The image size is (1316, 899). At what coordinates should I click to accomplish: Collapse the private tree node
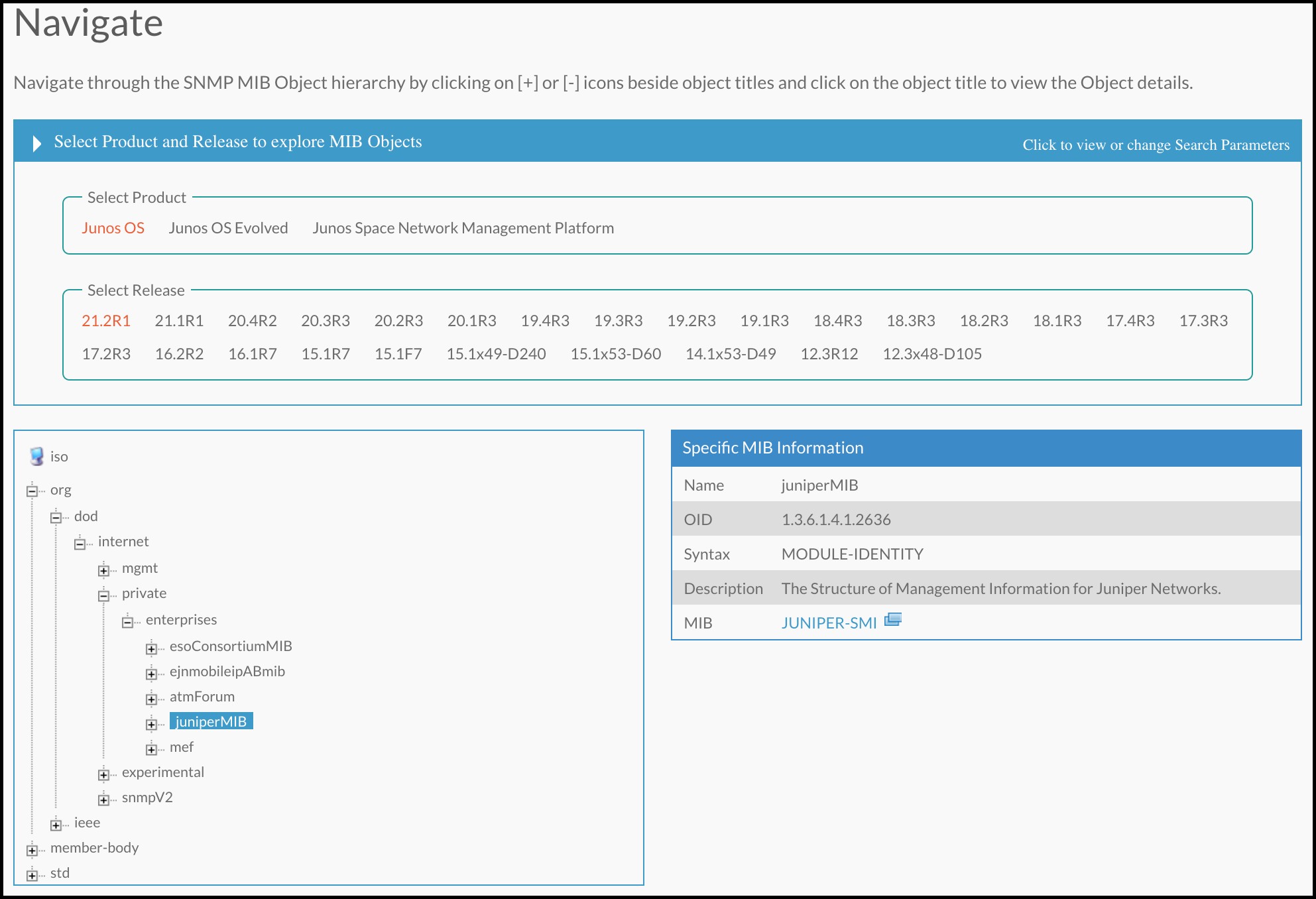coord(103,595)
